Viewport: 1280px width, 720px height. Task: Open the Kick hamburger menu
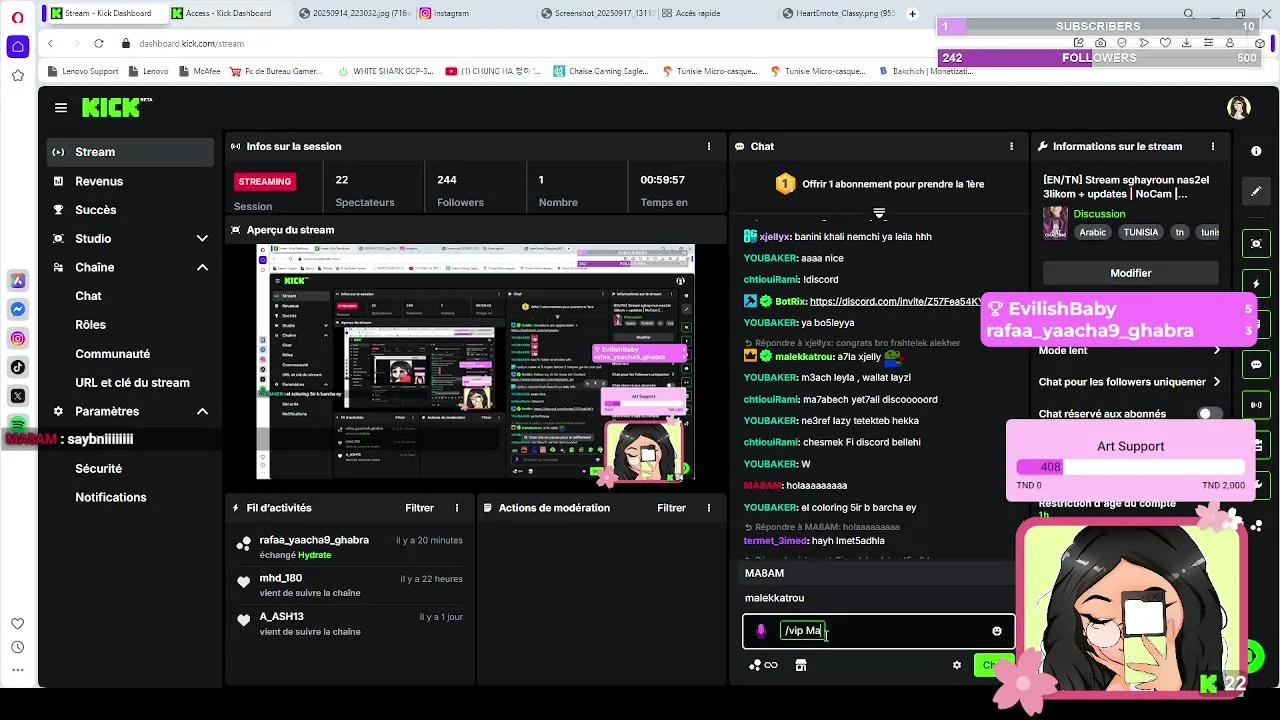click(x=61, y=108)
